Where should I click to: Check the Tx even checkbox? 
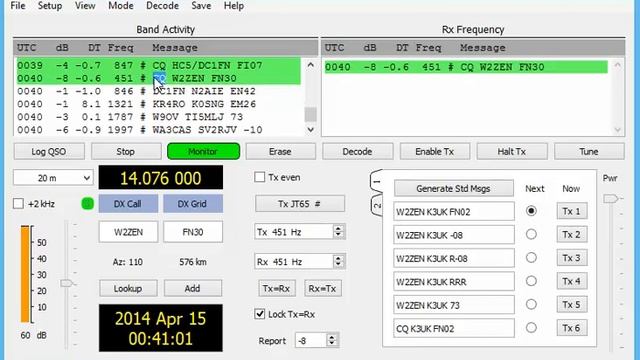[x=260, y=177]
